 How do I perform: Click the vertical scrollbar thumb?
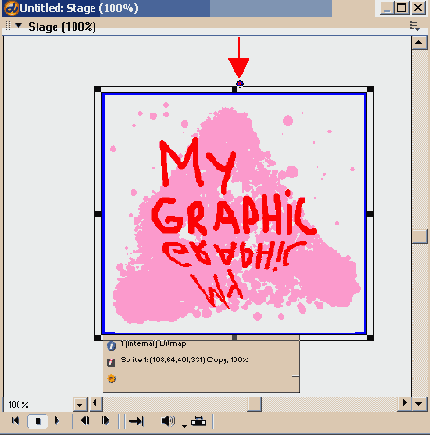coord(419,237)
